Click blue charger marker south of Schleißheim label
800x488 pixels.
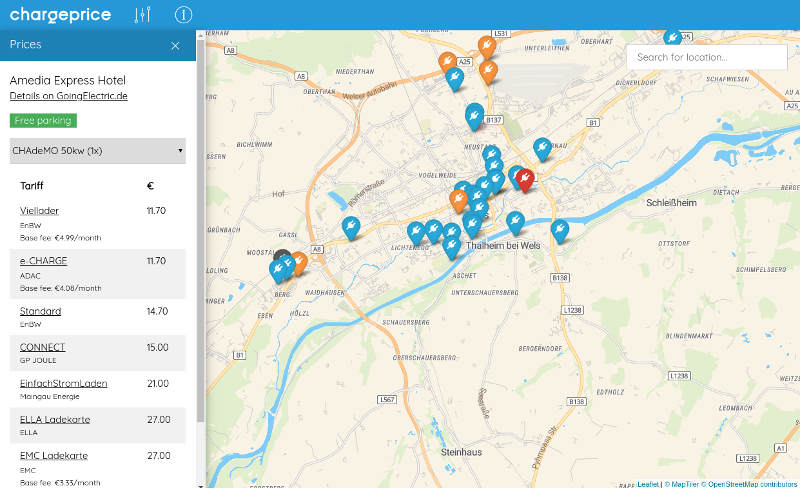pyautogui.click(x=559, y=230)
